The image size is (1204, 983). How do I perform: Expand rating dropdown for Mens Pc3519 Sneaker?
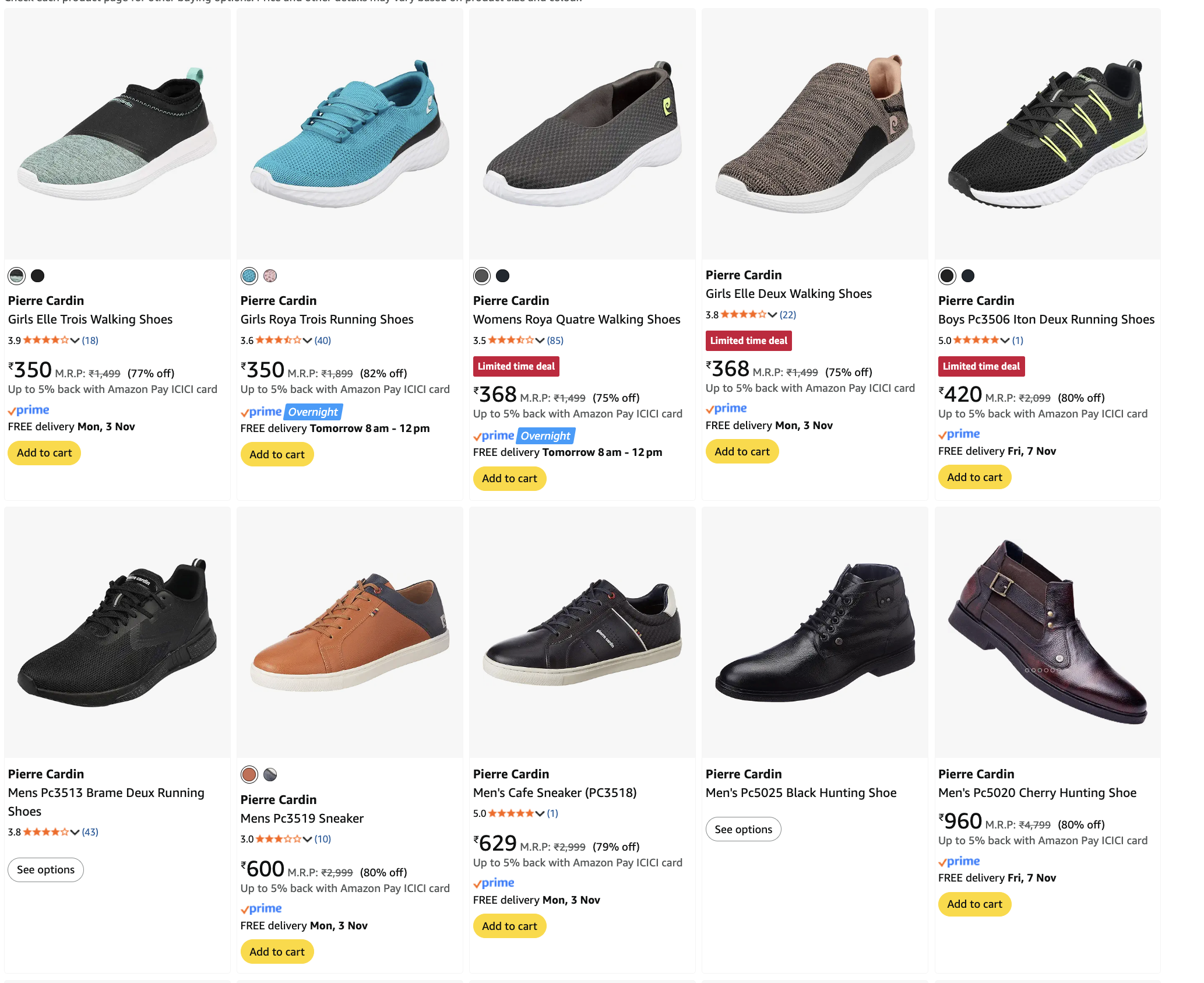(308, 839)
